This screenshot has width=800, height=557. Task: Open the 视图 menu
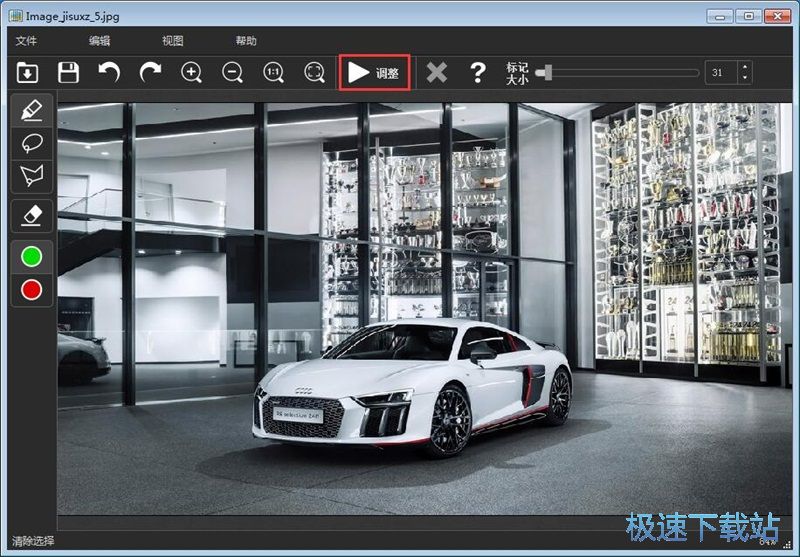click(173, 41)
